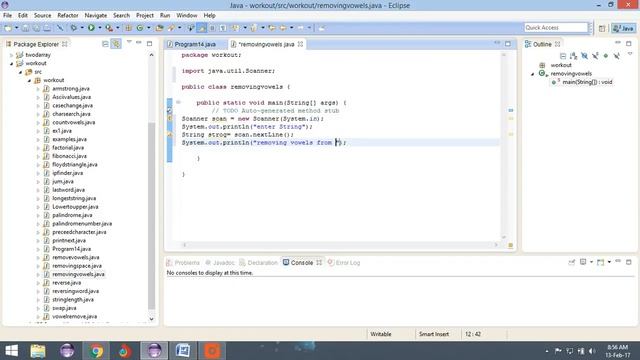Open File Explorer from the taskbar
Viewport: 640px width, 360px height.
pos(38,351)
